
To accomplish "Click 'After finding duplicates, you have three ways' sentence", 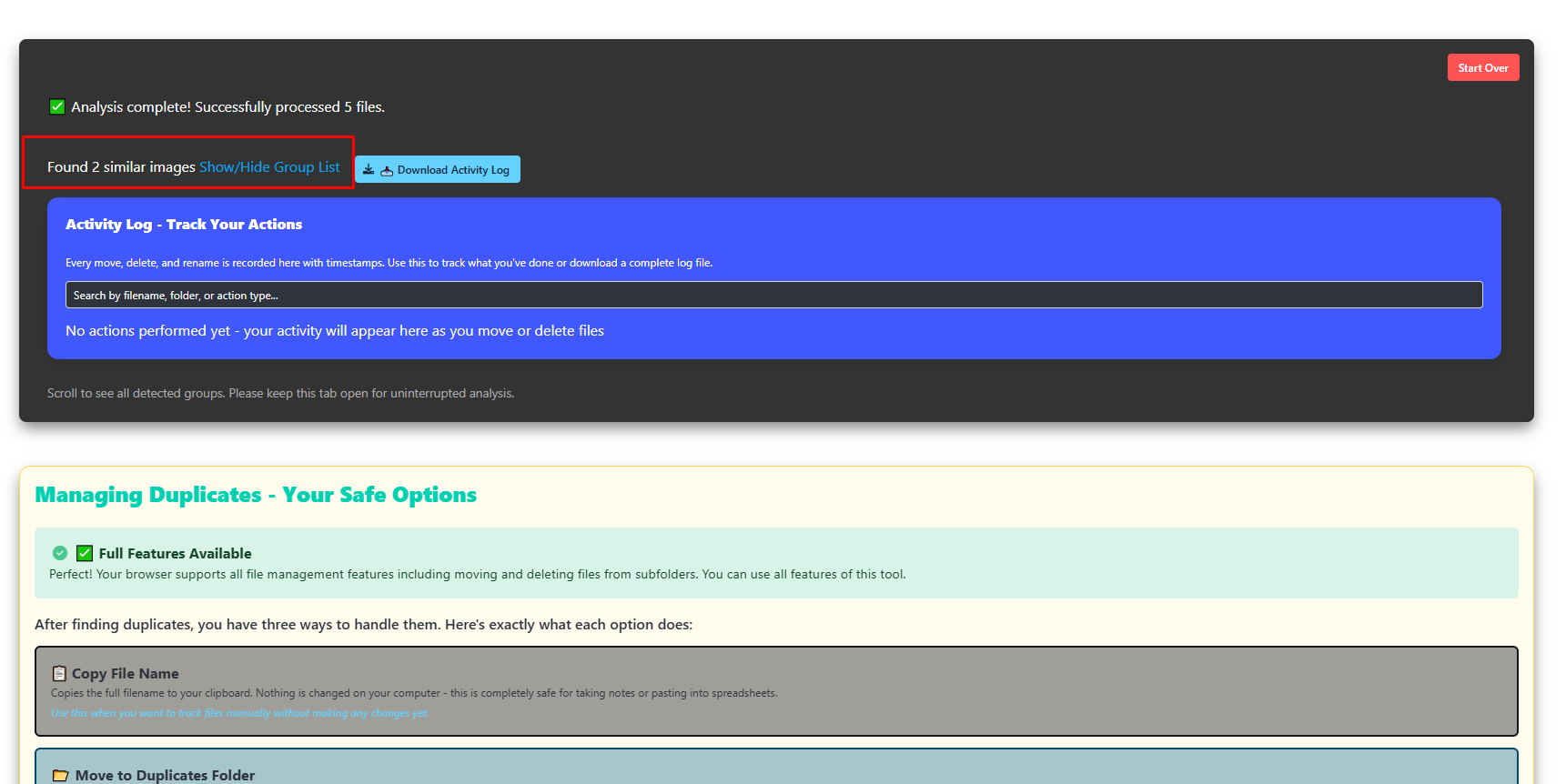I will point(364,625).
